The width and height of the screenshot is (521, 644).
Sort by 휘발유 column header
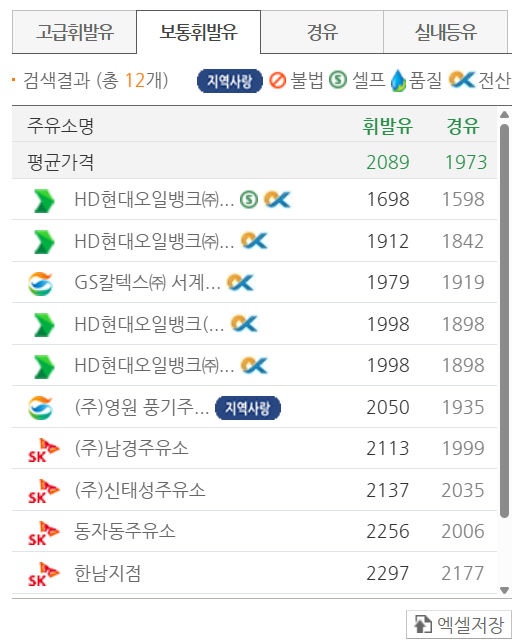pyautogui.click(x=388, y=126)
